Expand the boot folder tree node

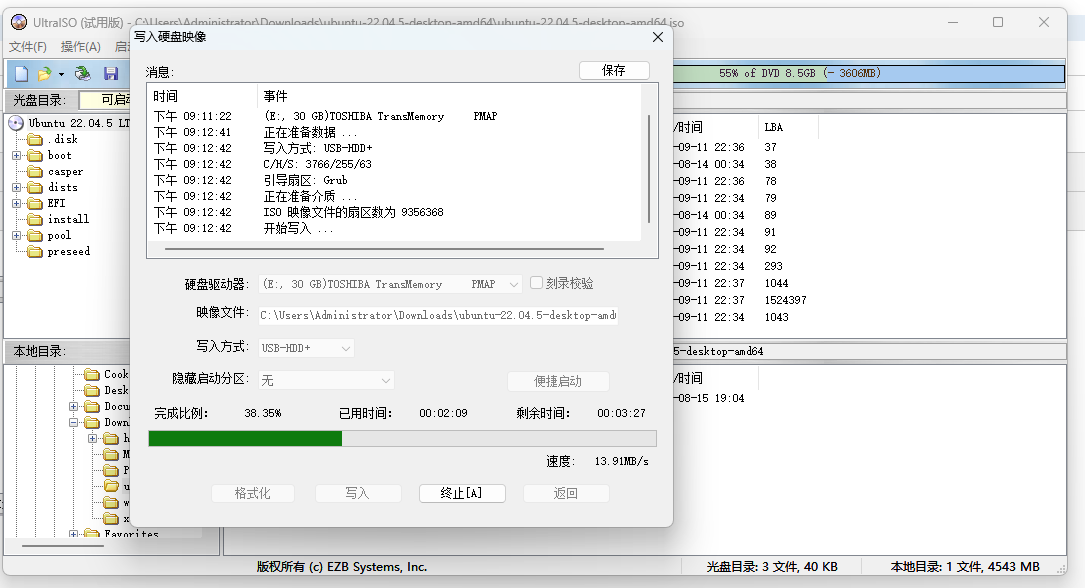(17, 156)
